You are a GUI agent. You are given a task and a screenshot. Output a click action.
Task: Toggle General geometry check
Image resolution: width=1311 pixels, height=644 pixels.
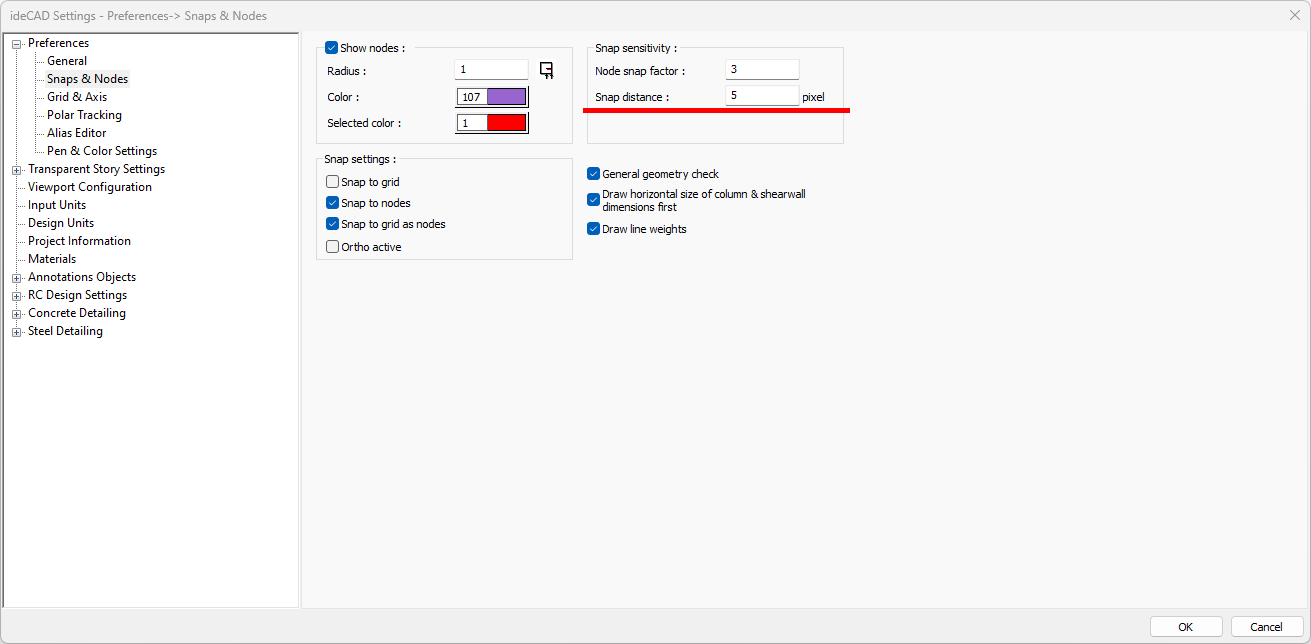coord(593,174)
